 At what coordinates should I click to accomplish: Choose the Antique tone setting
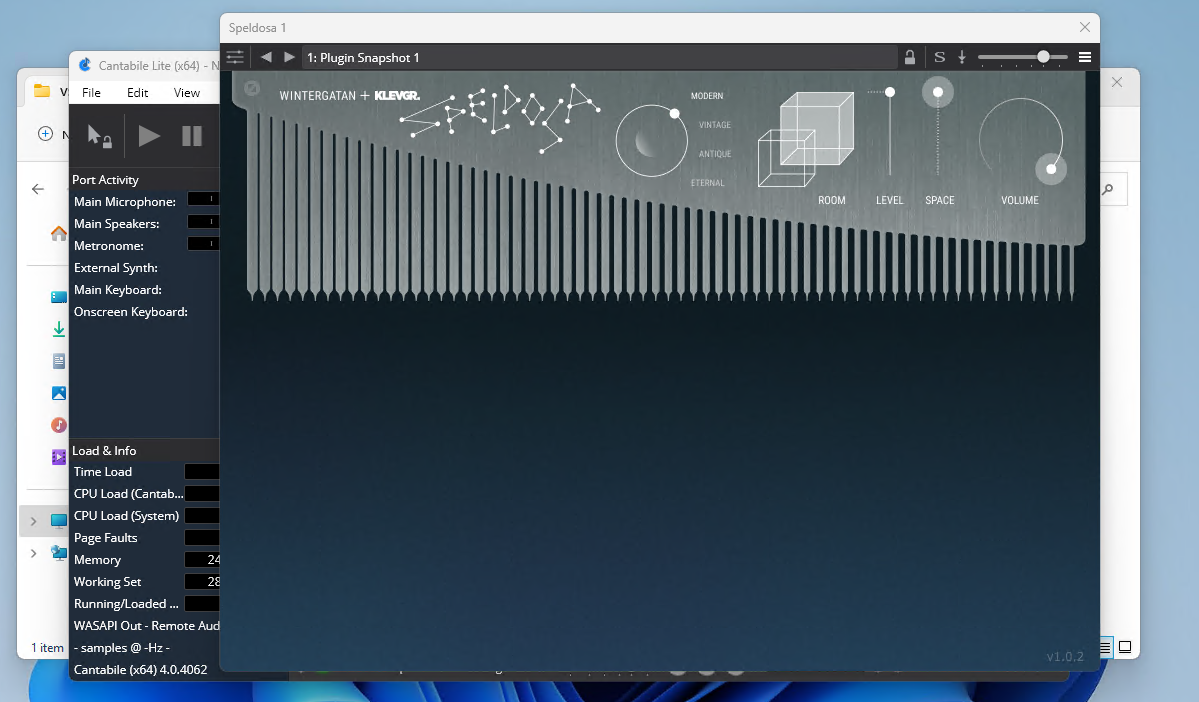coord(714,154)
